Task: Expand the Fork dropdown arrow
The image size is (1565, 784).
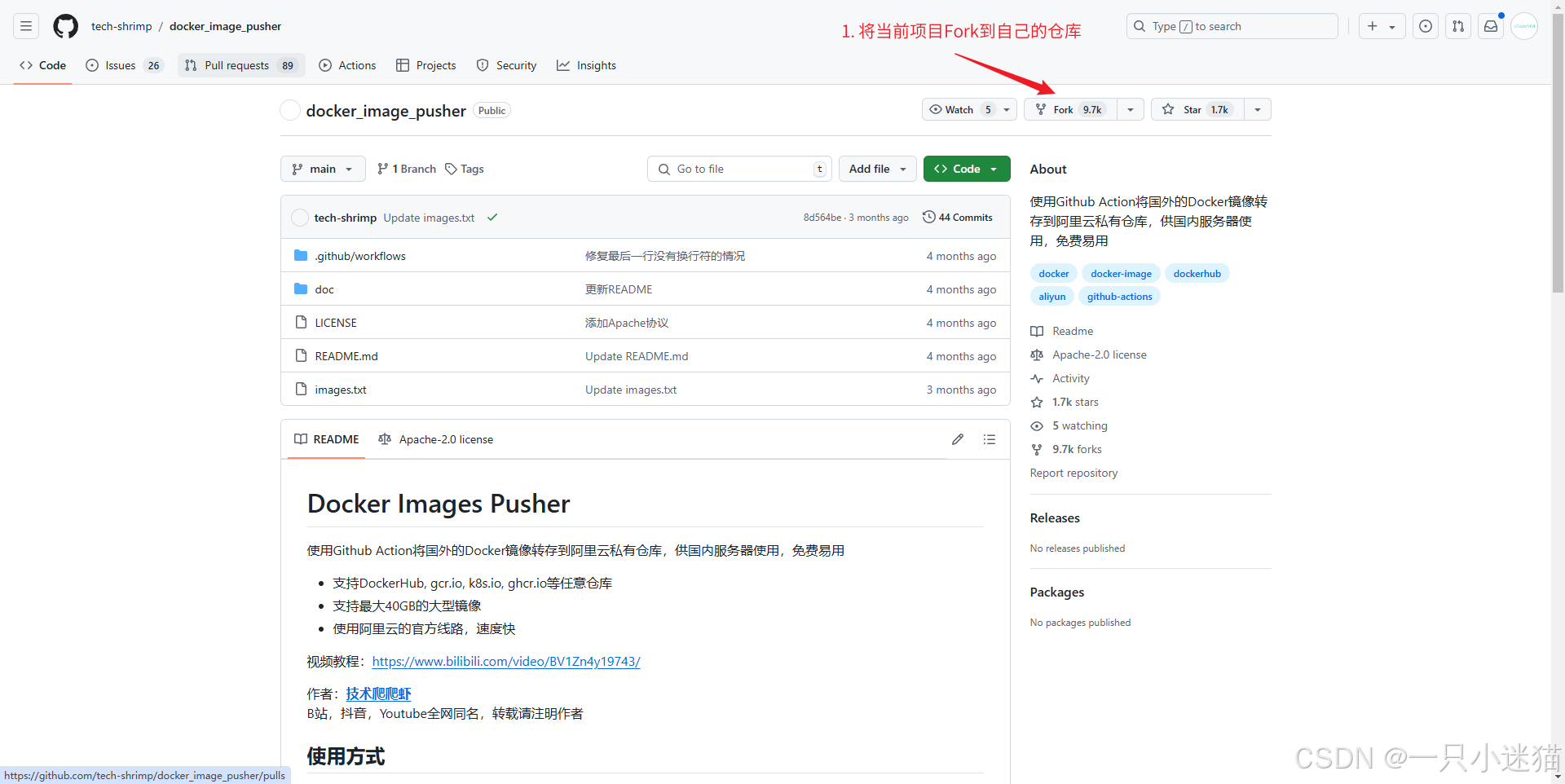Action: (1131, 109)
